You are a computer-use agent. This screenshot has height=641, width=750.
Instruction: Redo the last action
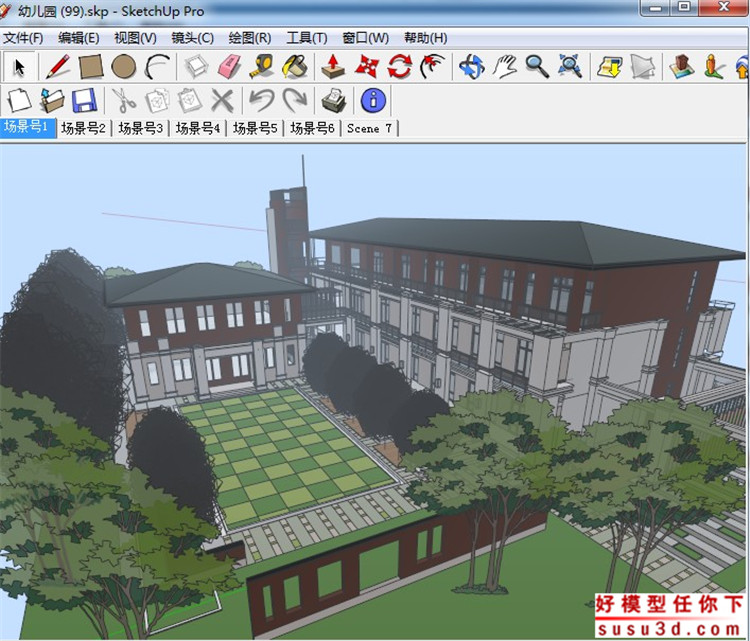295,100
